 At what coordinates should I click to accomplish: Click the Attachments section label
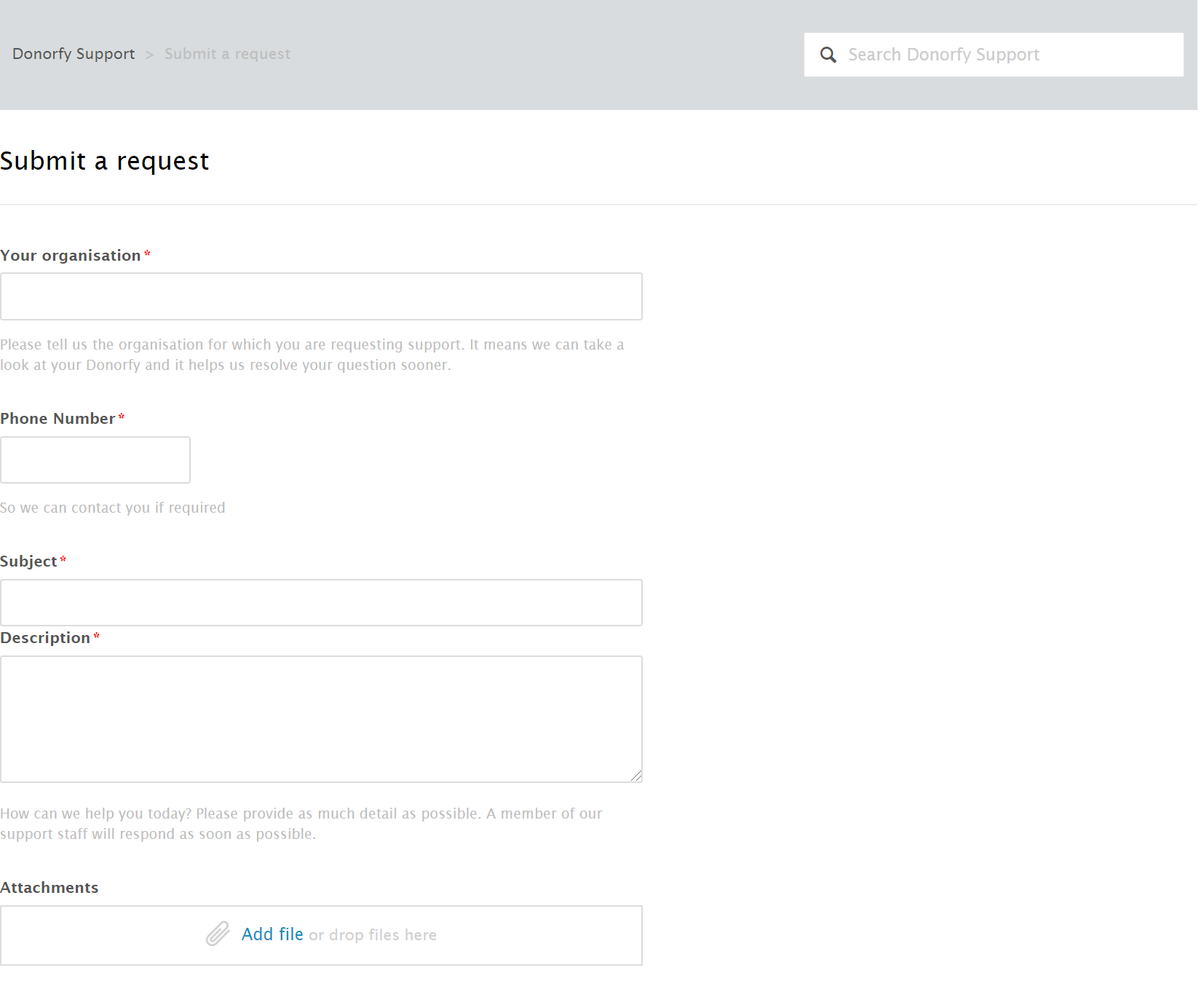coord(49,888)
